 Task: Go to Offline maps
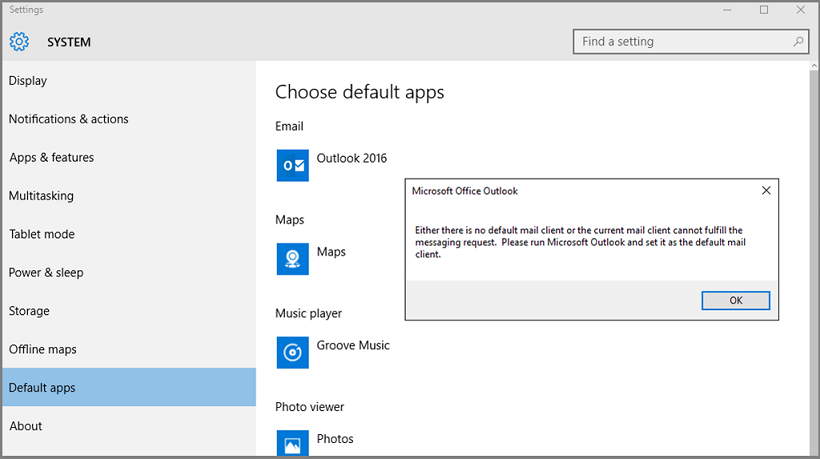pos(129,349)
